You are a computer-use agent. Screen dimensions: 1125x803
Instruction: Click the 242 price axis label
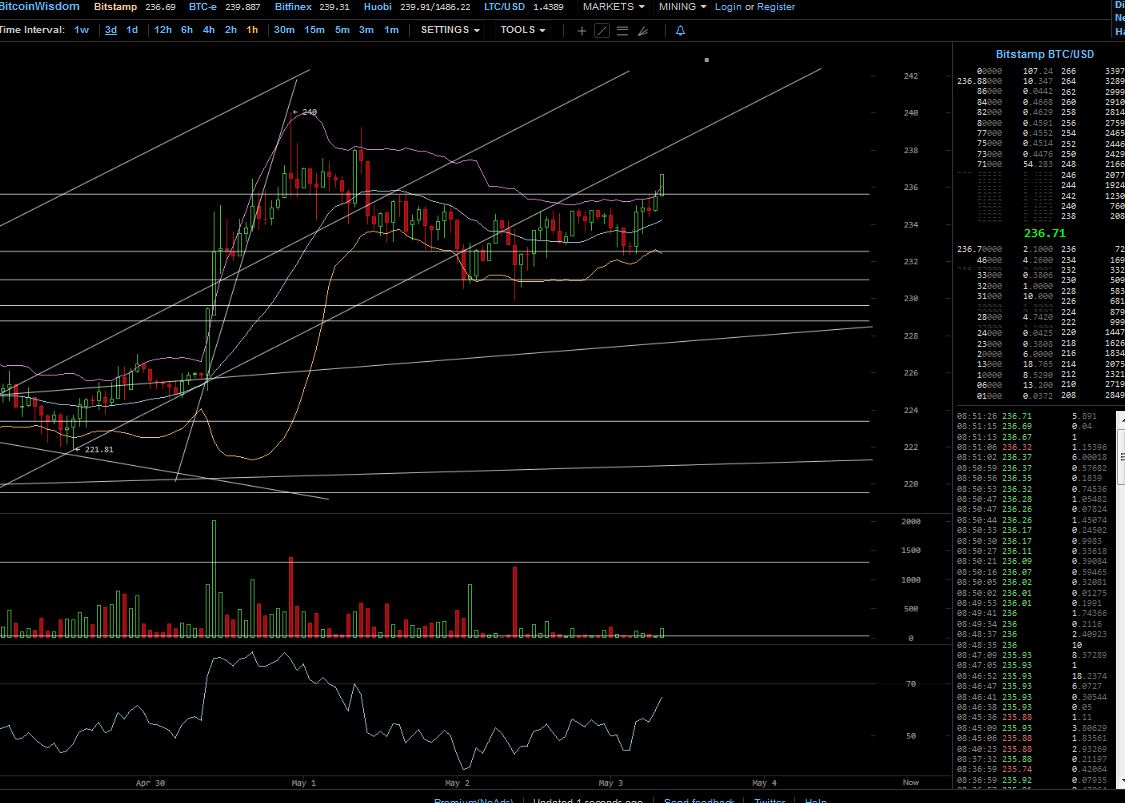[x=910, y=76]
